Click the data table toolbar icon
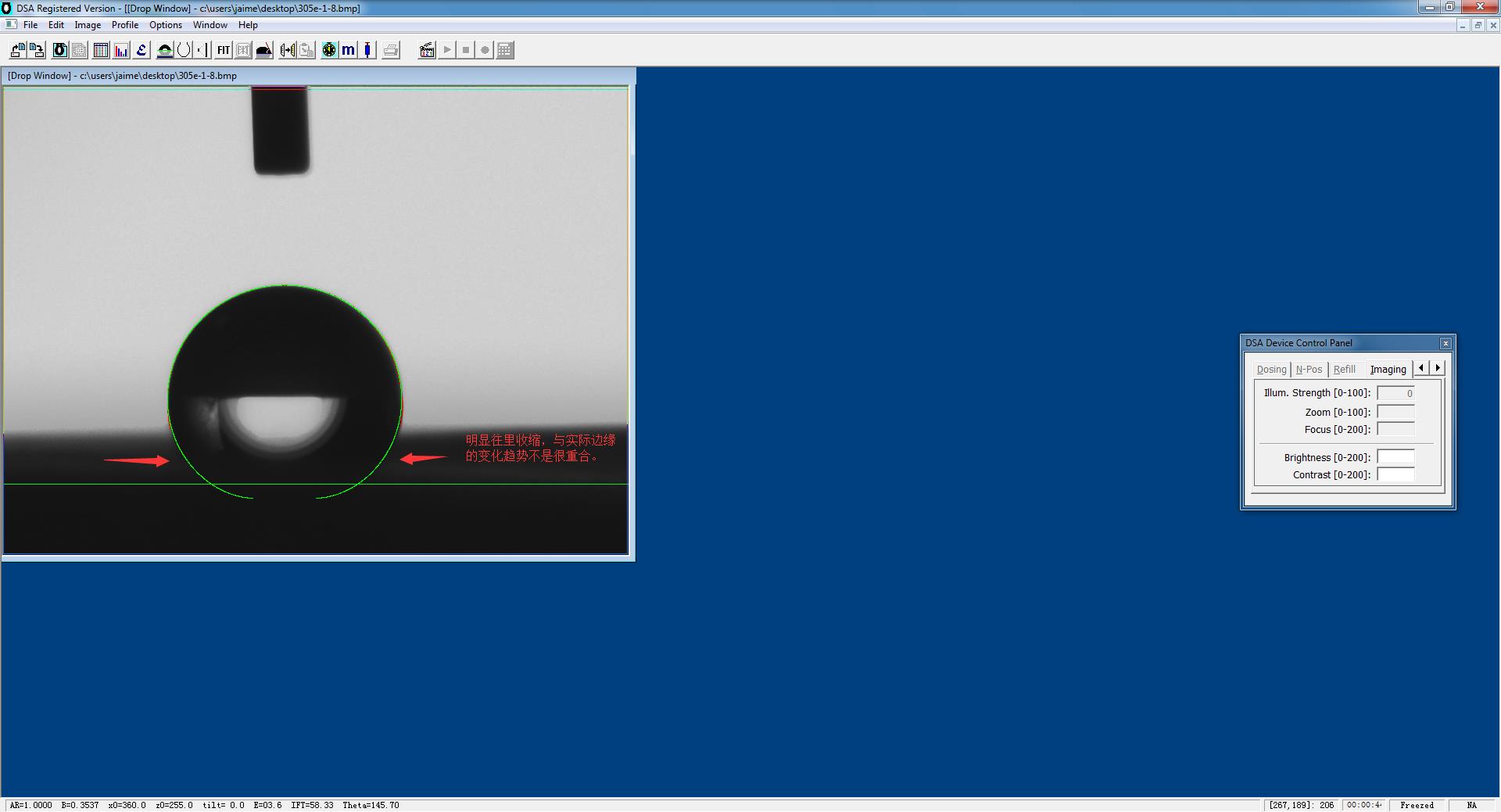Viewport: 1501px width, 812px height. coord(101,50)
